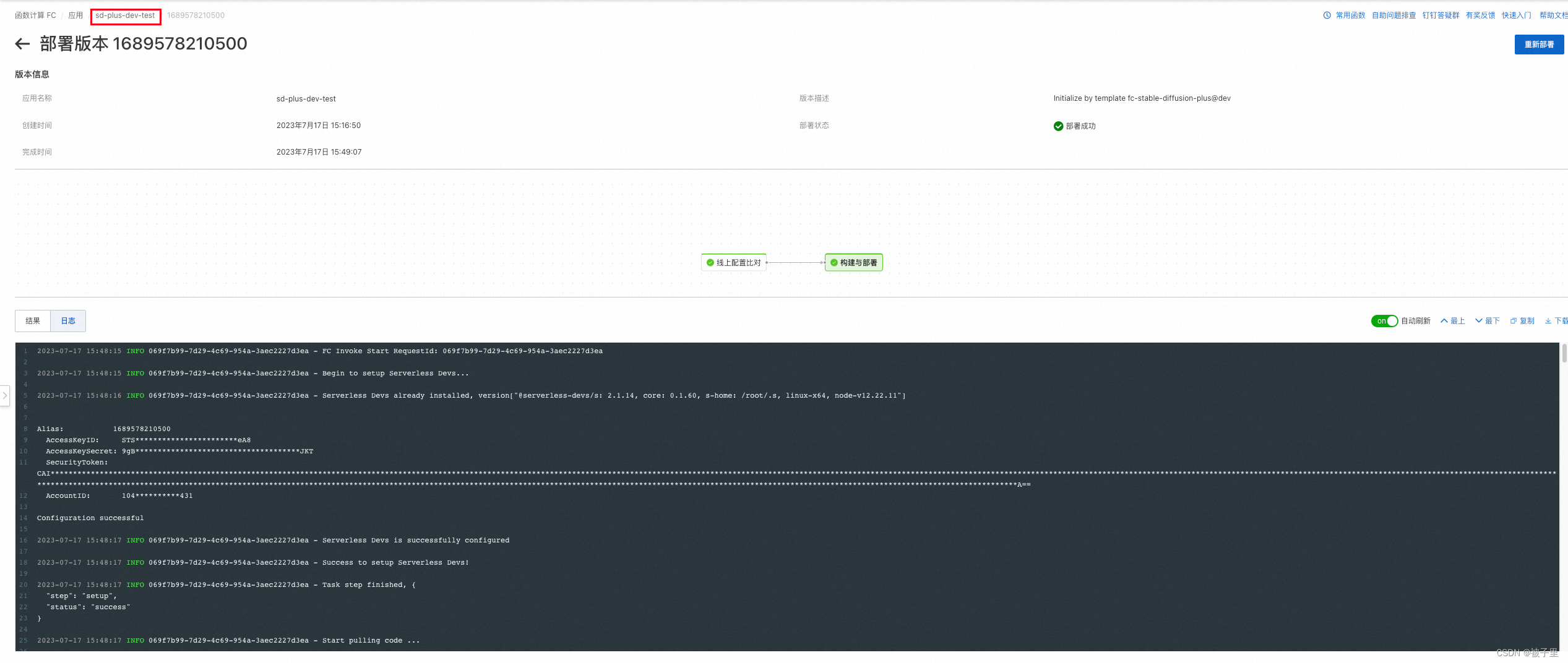Click log line 'Begin to setup Serverless Devs...'
1568x663 pixels.
(x=253, y=374)
